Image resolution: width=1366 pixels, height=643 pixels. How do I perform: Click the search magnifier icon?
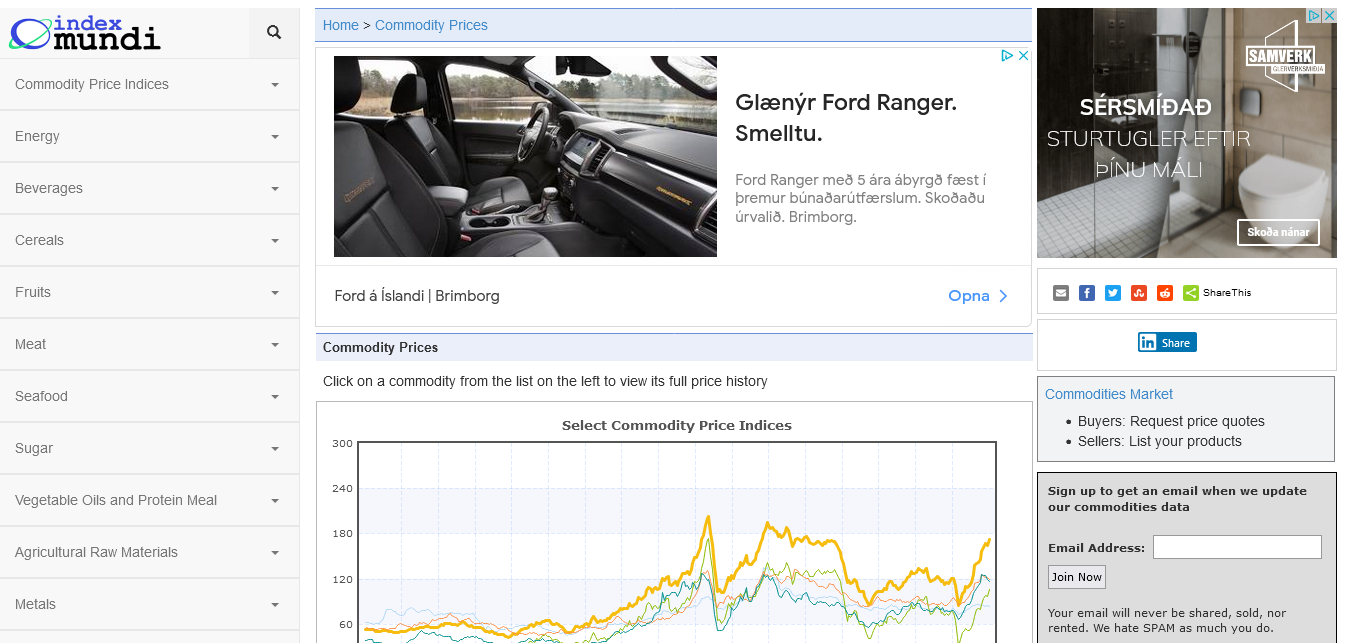(x=274, y=33)
